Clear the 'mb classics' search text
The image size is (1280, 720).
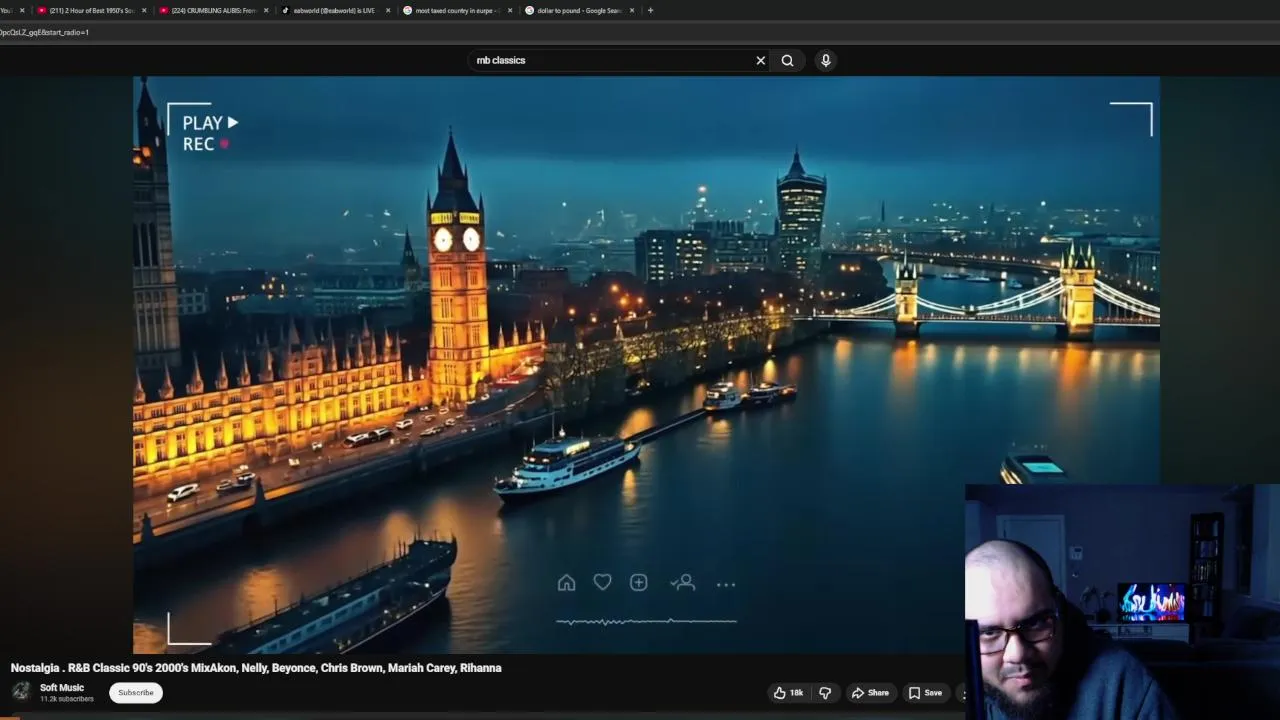point(761,60)
